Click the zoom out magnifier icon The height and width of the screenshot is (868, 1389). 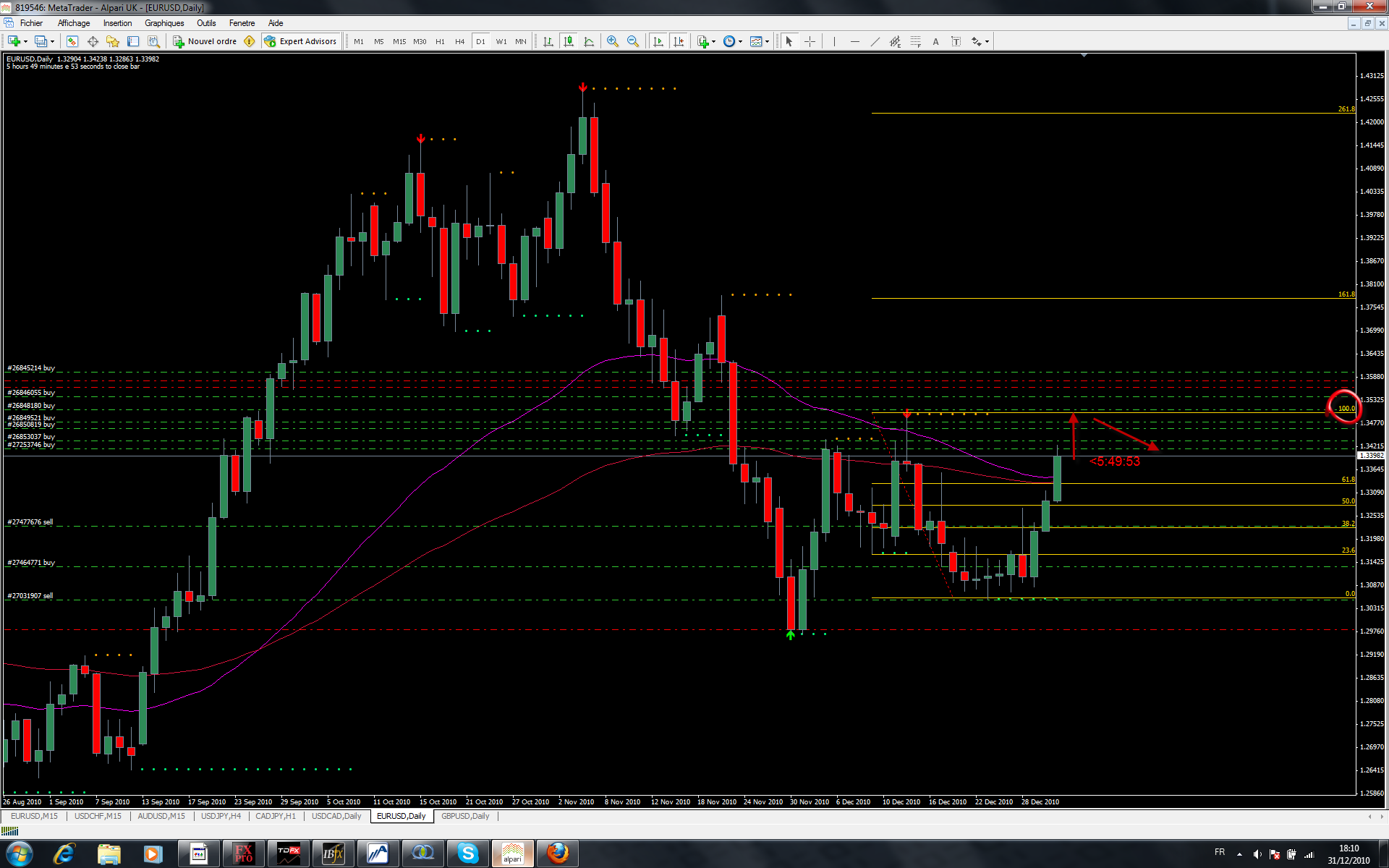[x=633, y=41]
